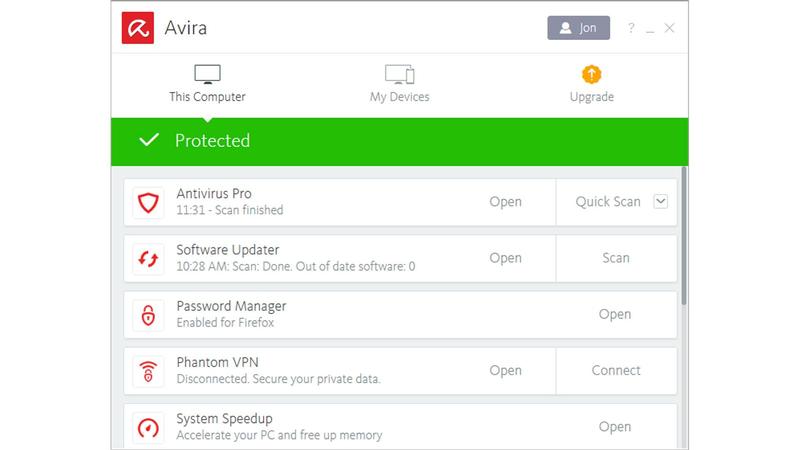Click the Antivirus Pro shield icon
The width and height of the screenshot is (800, 450).
click(x=148, y=203)
